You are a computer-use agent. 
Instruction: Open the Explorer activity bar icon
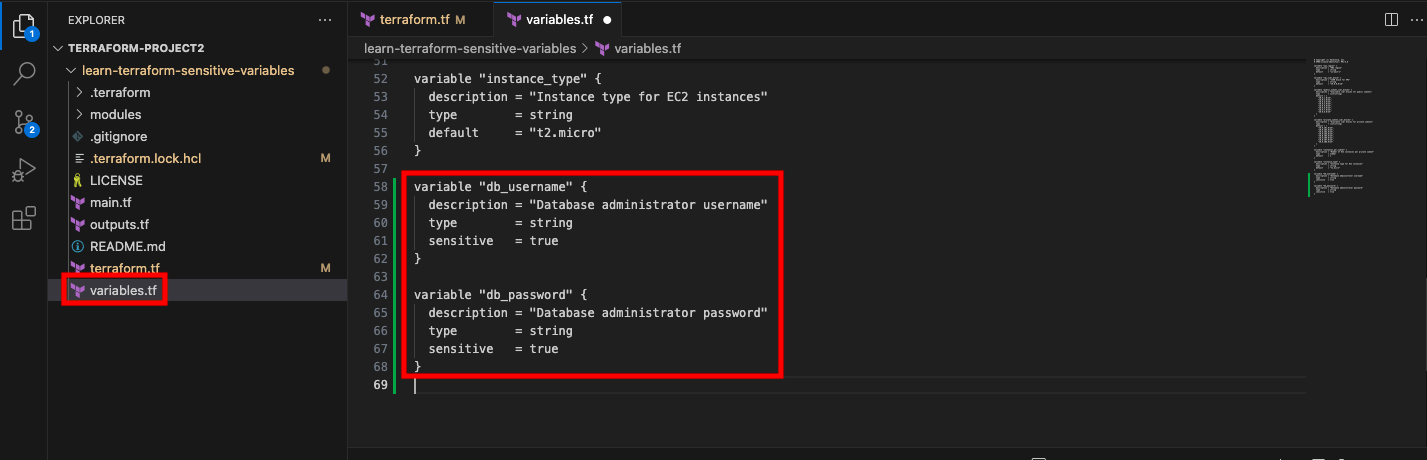(x=23, y=25)
